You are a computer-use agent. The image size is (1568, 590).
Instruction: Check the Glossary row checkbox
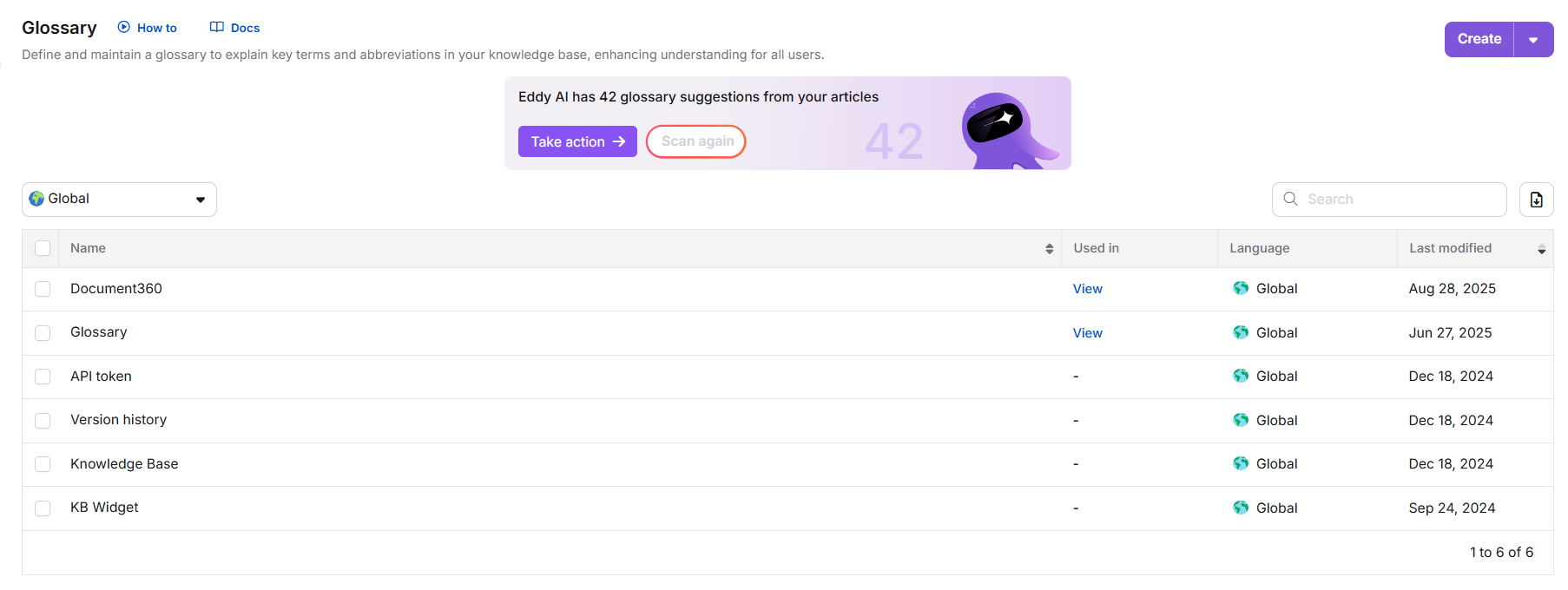(43, 333)
